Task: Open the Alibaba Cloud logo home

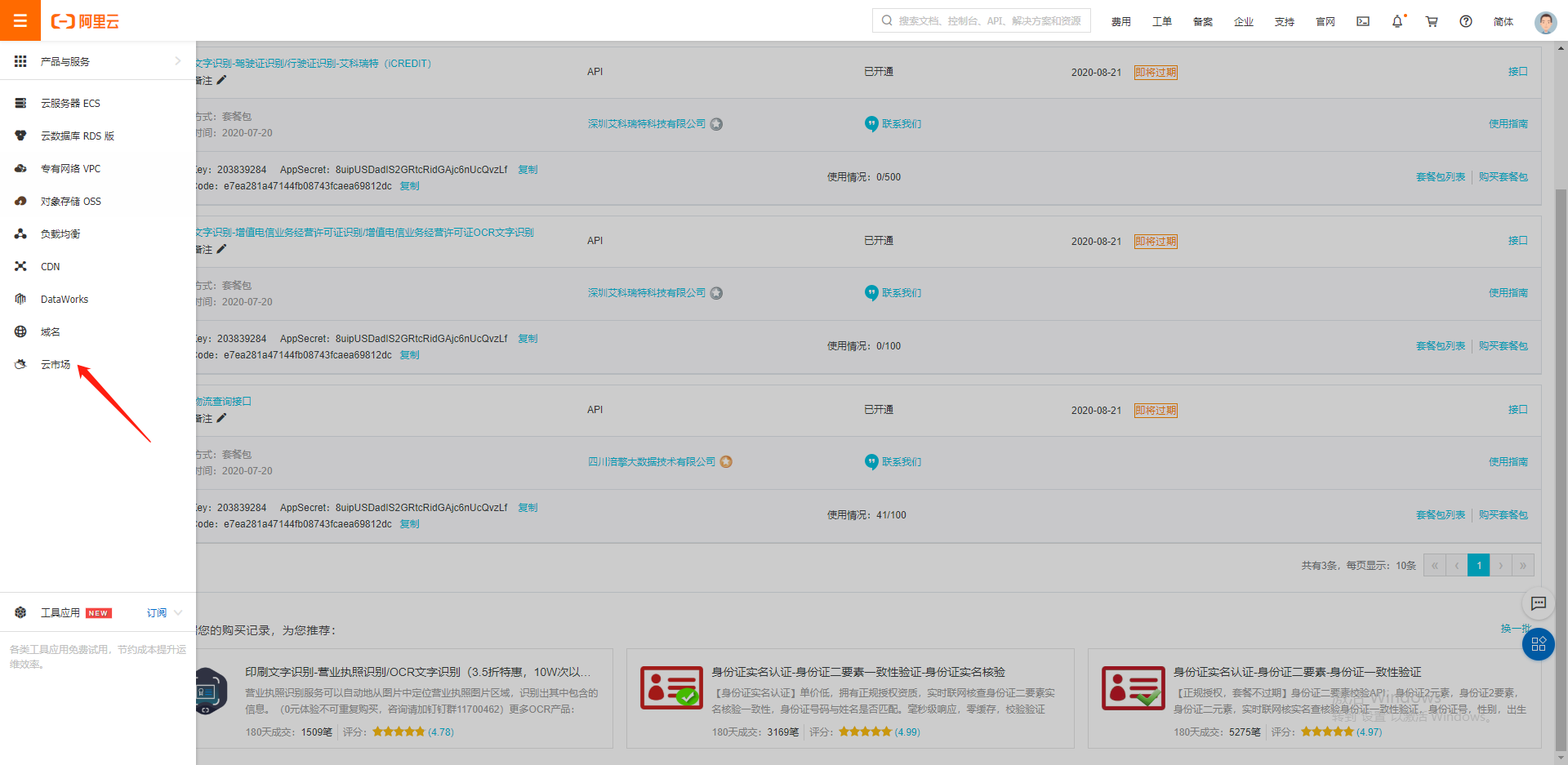Action: pyautogui.click(x=85, y=21)
